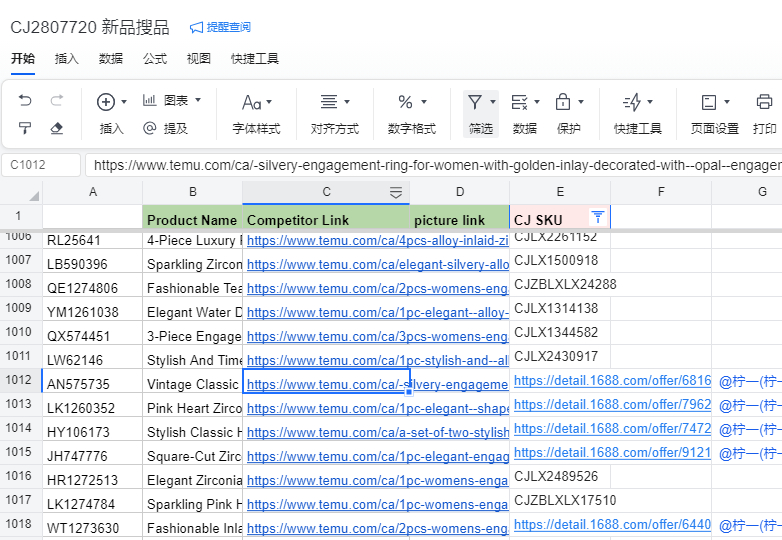The height and width of the screenshot is (540, 782).
Task: Click the 保护 lock icon
Action: coord(563,102)
